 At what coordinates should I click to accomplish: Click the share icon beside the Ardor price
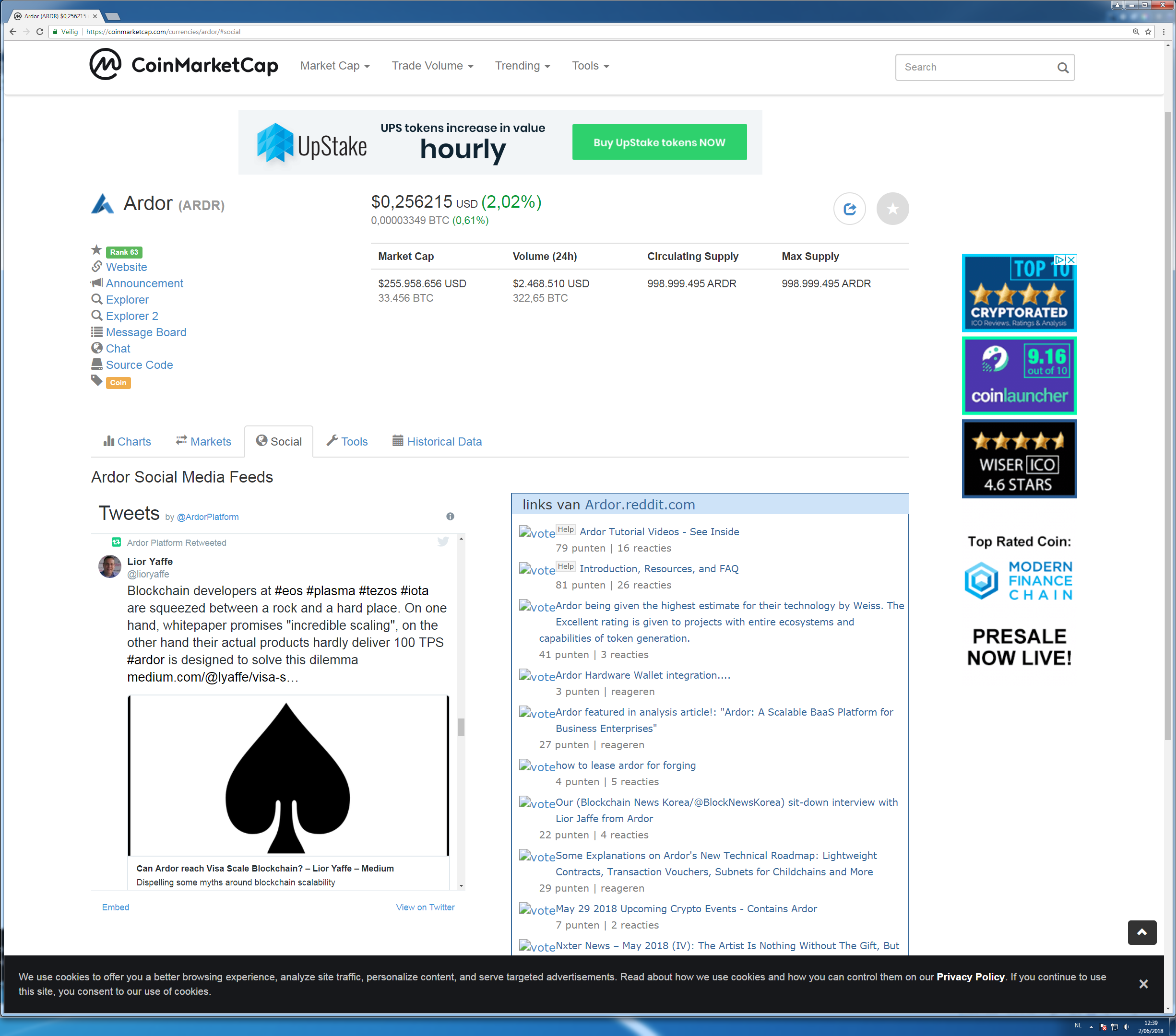850,208
